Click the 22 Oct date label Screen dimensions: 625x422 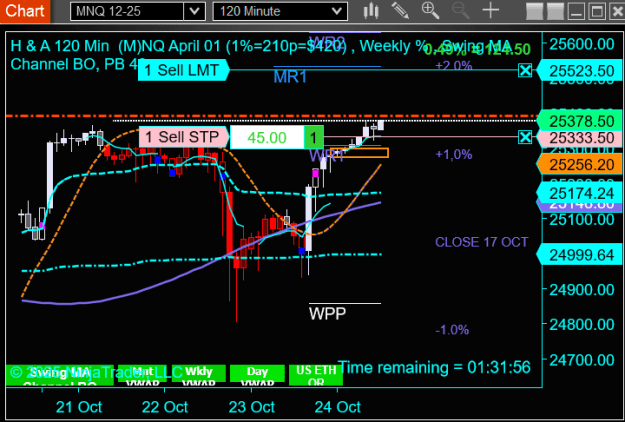(165, 407)
